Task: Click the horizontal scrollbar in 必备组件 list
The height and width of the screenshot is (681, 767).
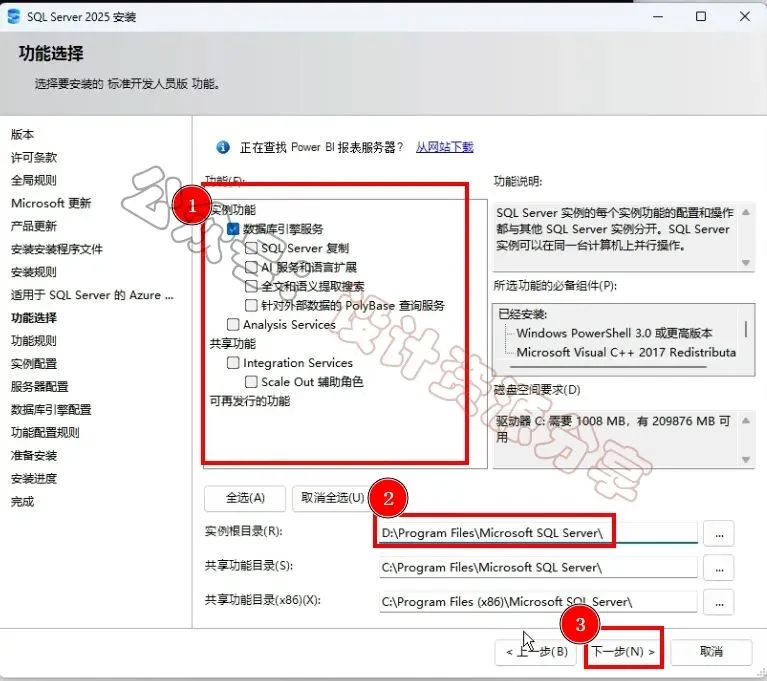Action: point(609,366)
